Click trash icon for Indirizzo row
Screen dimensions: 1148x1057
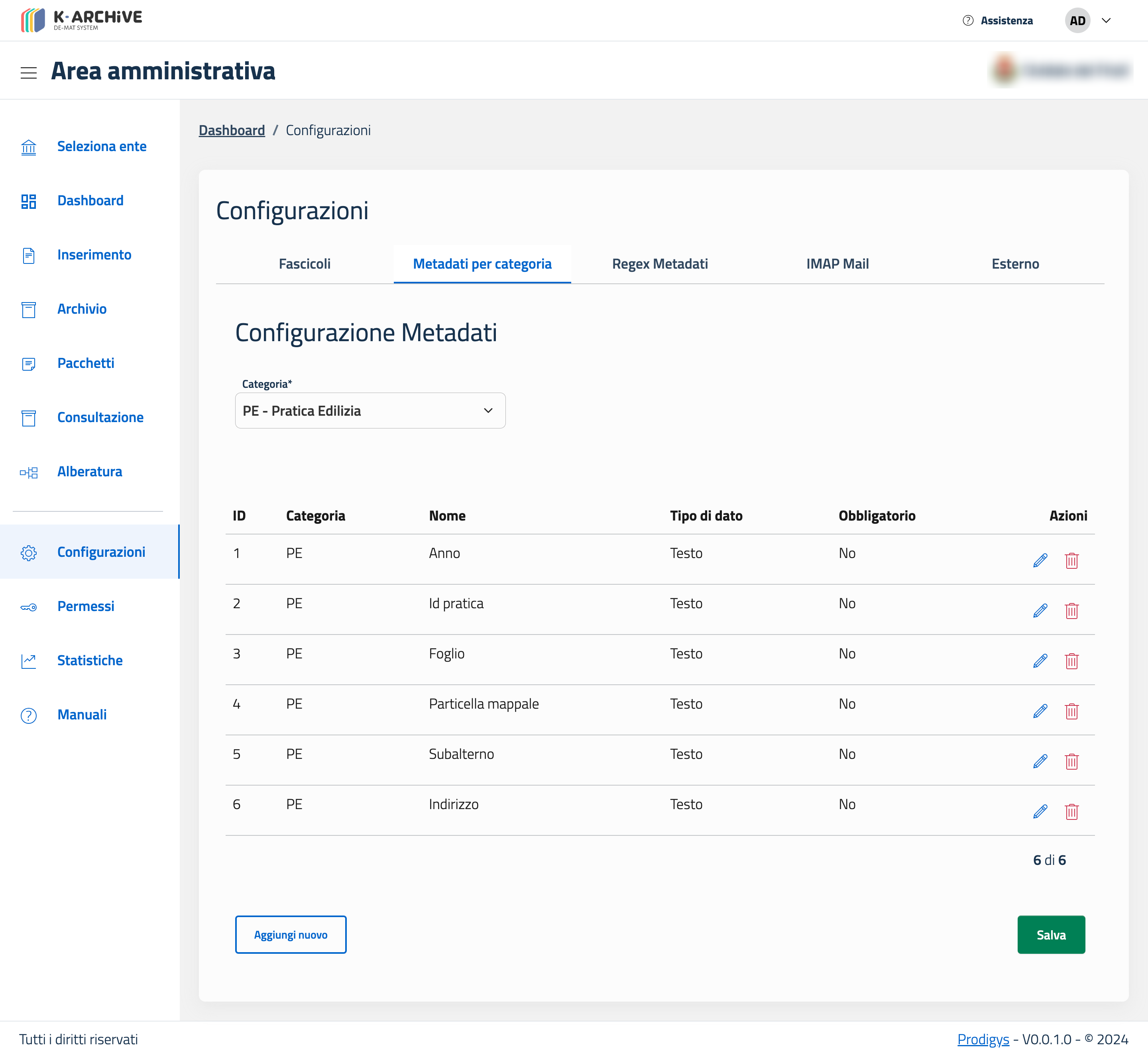tap(1071, 811)
